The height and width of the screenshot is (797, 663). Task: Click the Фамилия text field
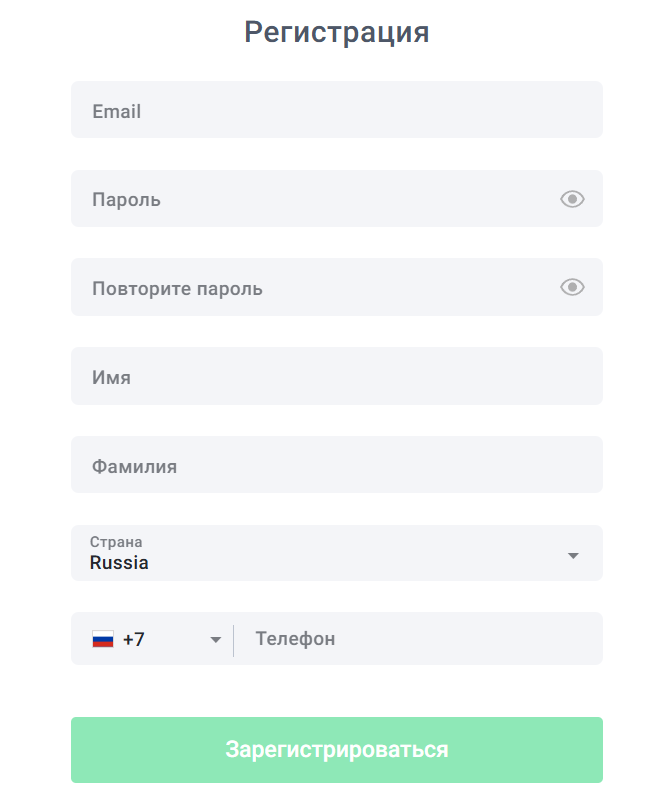(336, 465)
